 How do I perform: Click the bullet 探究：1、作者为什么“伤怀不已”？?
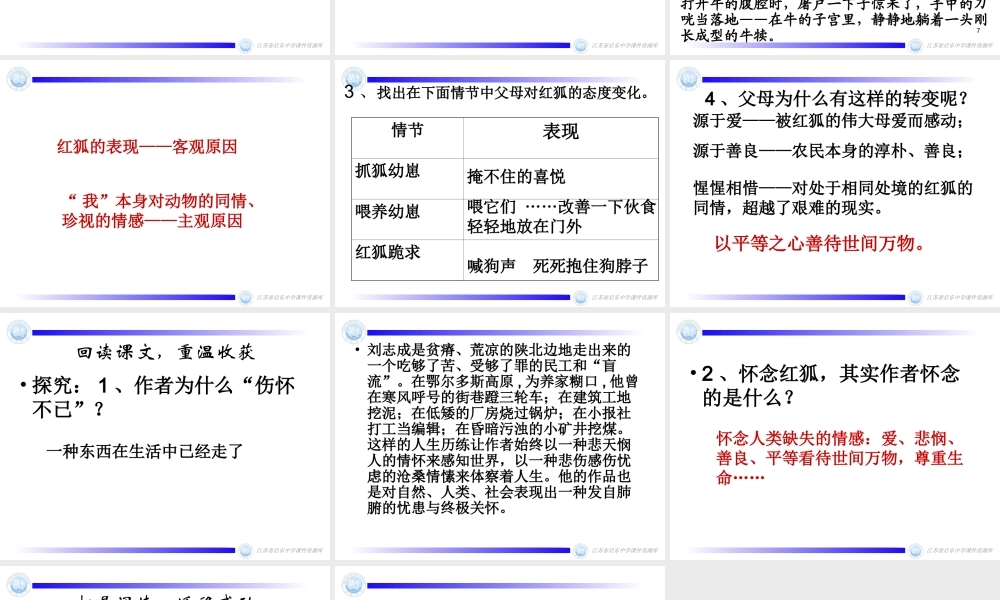[158, 397]
